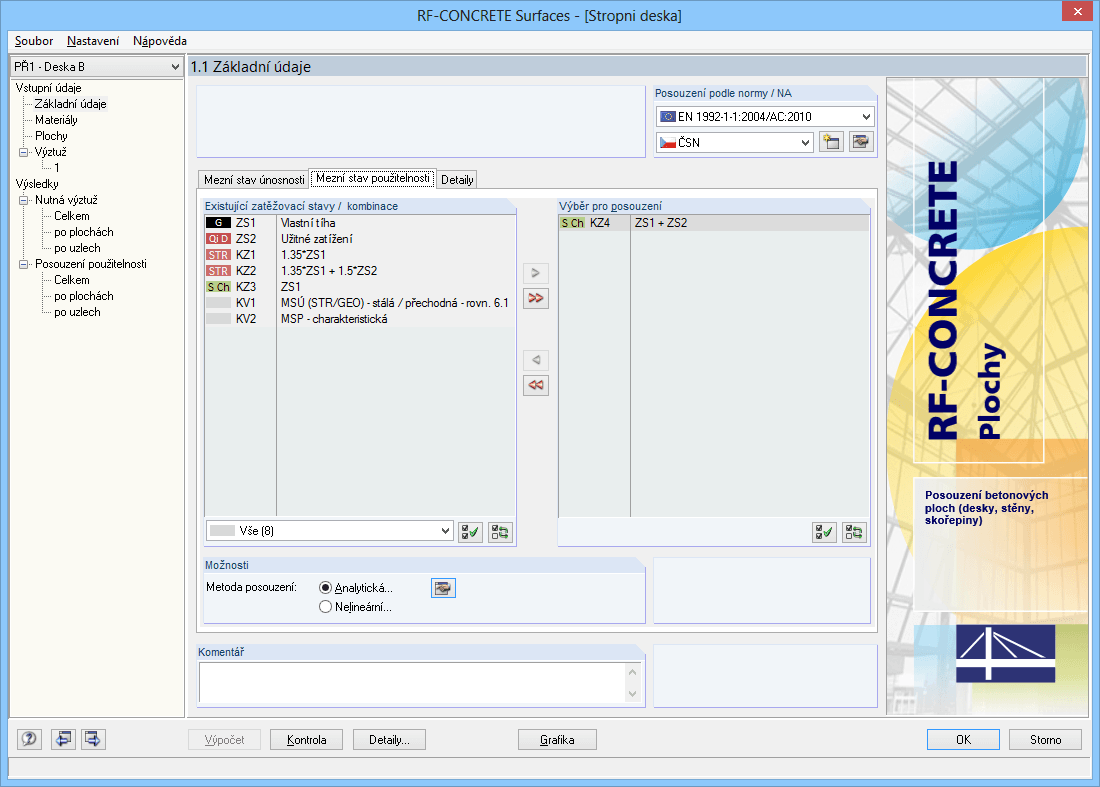The image size is (1100, 787).
Task: Open the Vše (8) filter dropdown
Action: (330, 531)
